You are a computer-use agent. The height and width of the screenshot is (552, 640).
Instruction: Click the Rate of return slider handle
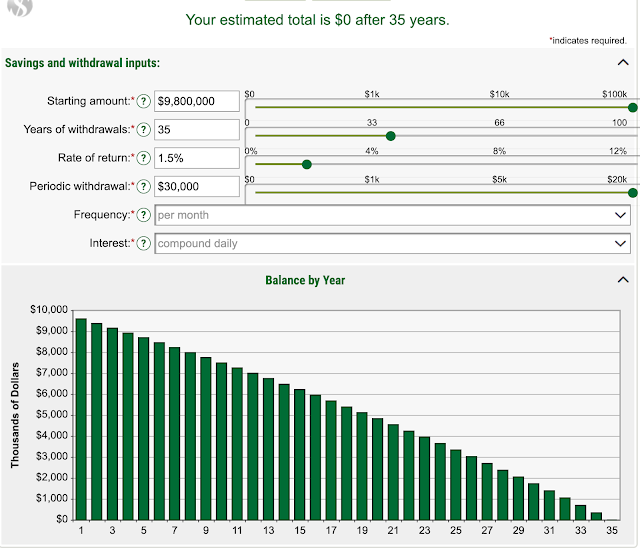coord(307,165)
